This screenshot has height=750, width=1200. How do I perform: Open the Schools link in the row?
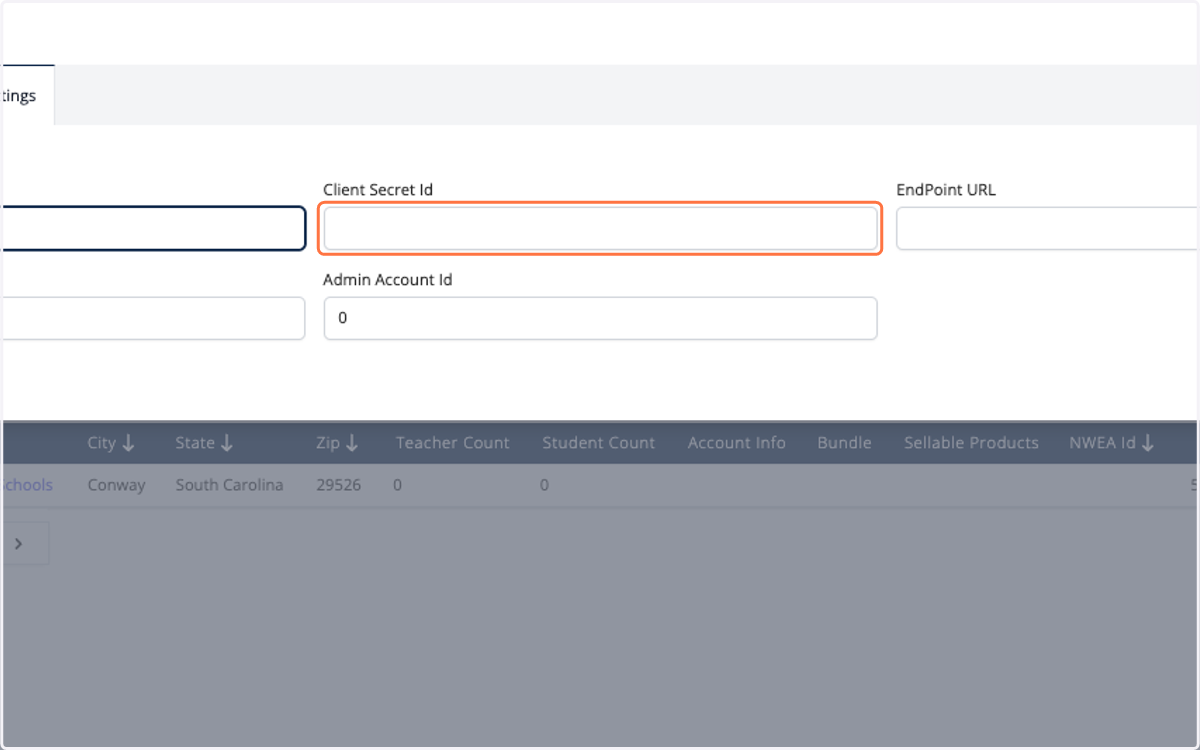[x=26, y=485]
